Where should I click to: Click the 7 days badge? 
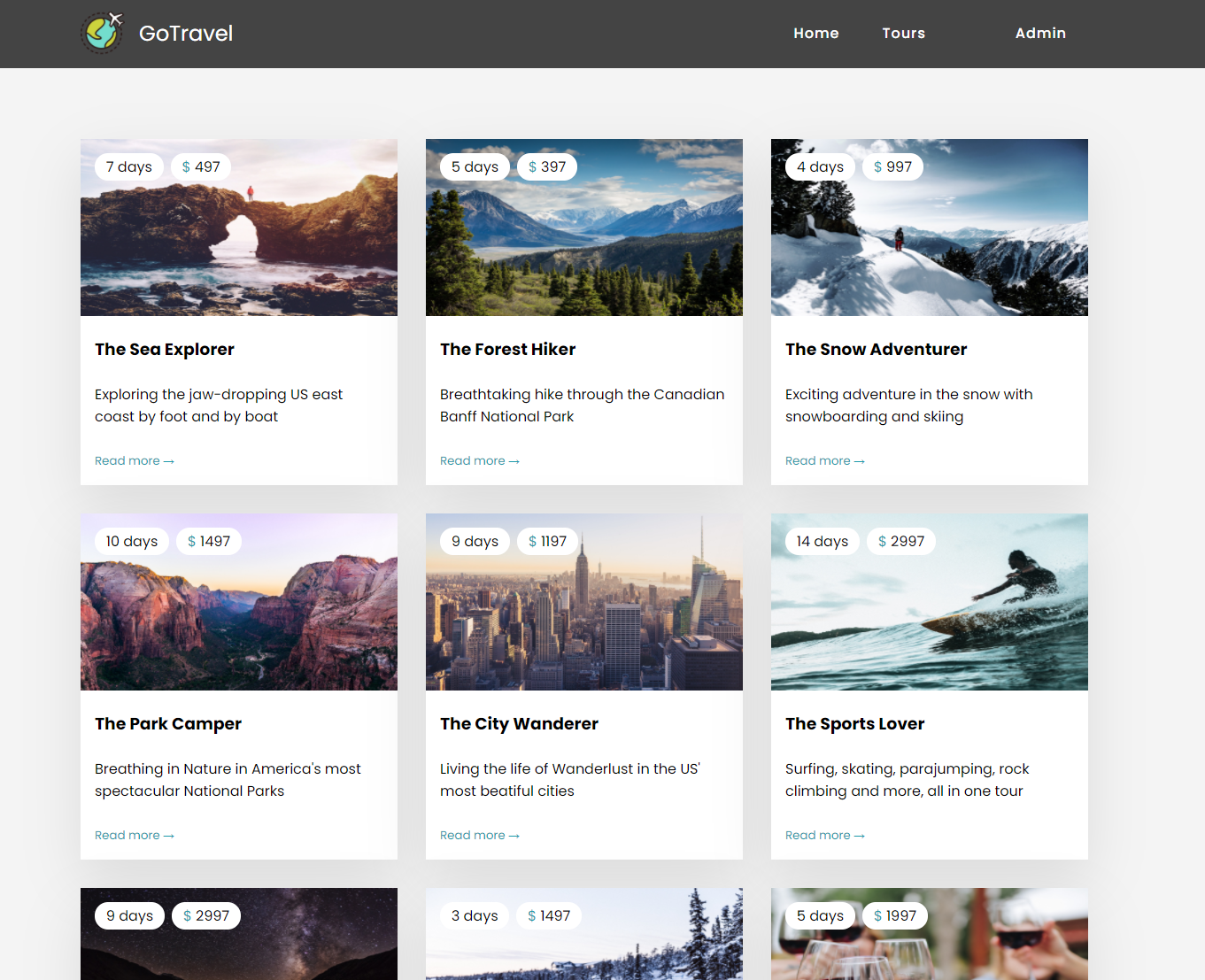[129, 166]
